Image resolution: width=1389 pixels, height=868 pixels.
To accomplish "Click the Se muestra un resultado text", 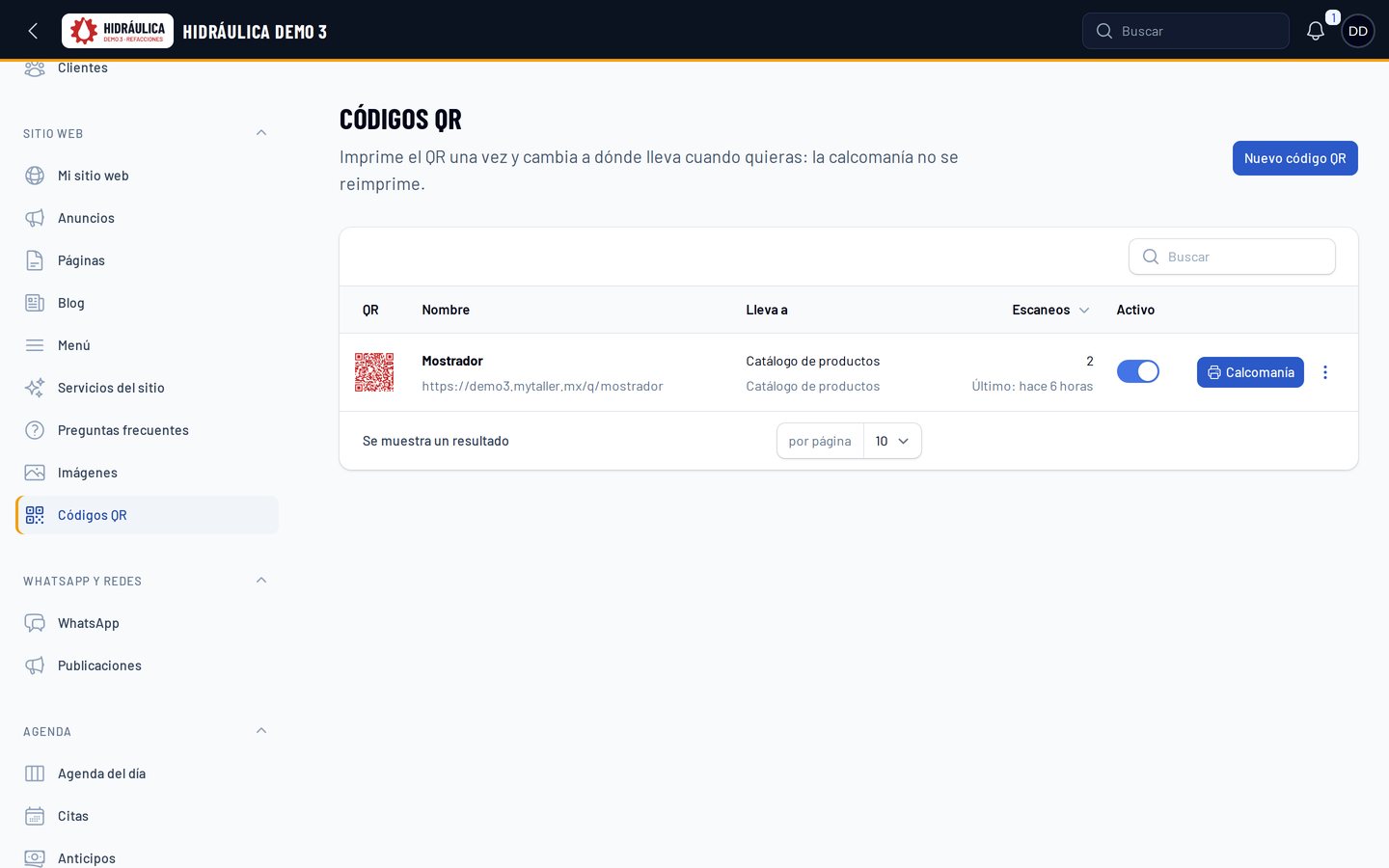I will click(x=436, y=441).
